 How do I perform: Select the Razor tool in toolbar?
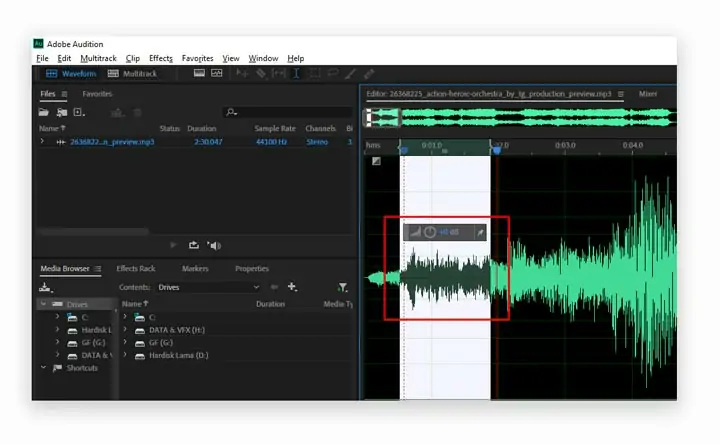pyautogui.click(x=261, y=73)
